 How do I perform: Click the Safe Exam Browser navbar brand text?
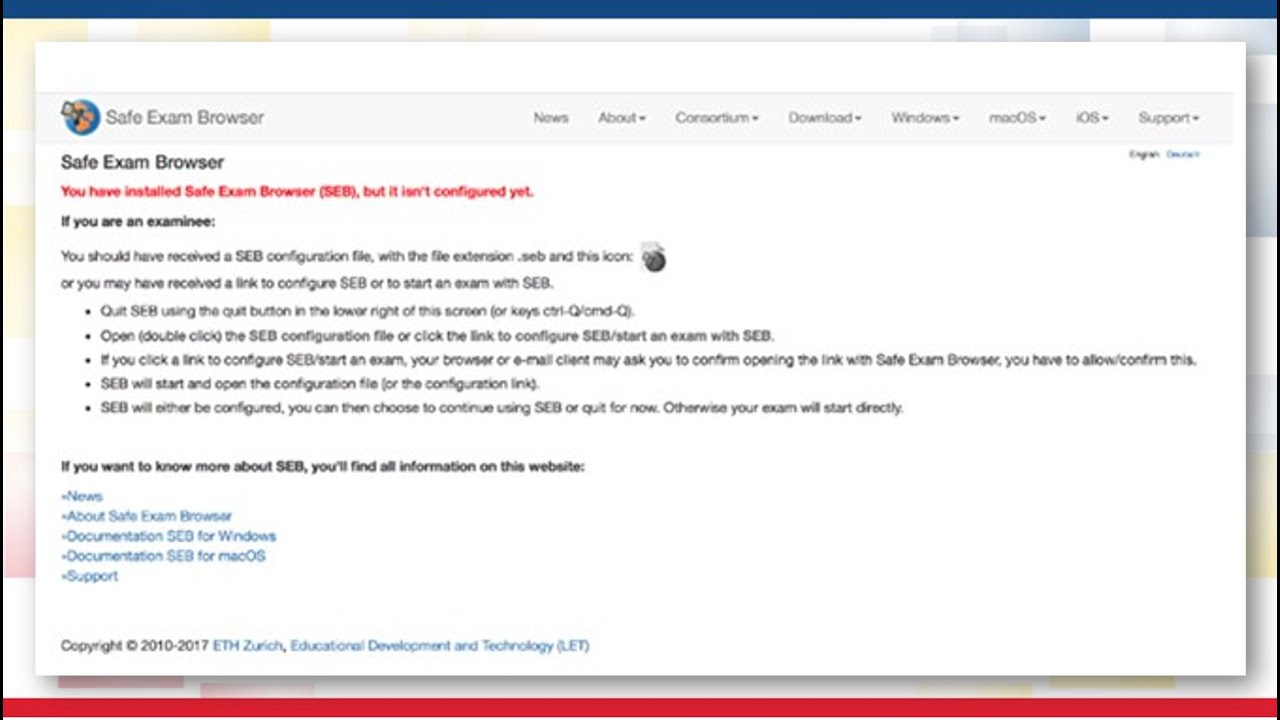185,117
